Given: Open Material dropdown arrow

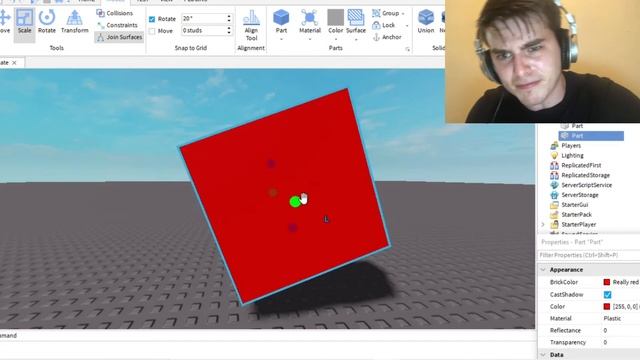Looking at the screenshot, I should [x=310, y=39].
